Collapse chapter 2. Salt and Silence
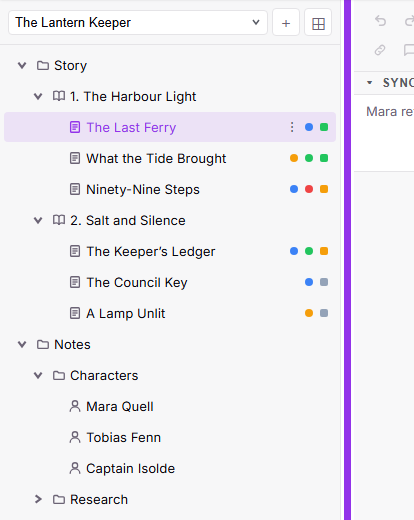This screenshot has height=520, width=414. point(38,221)
